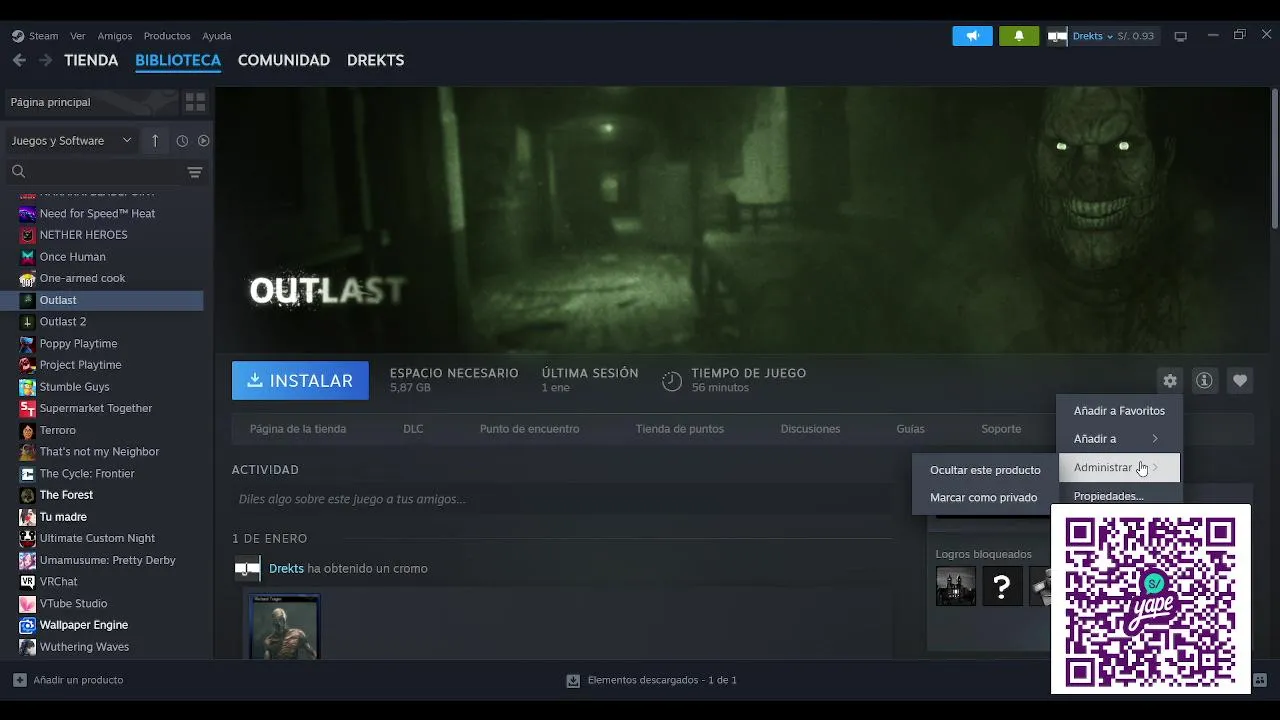Open the DLC link

coord(413,429)
